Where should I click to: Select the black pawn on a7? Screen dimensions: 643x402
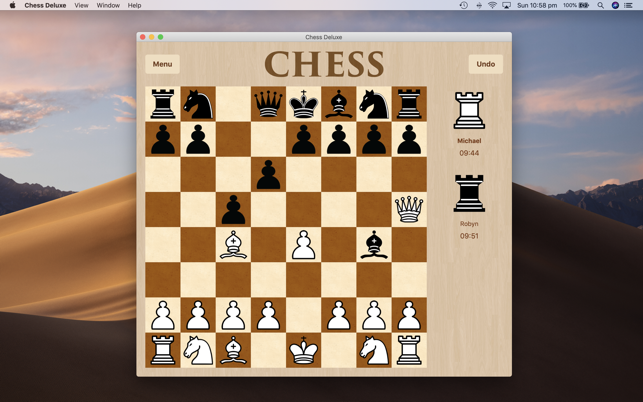pyautogui.click(x=163, y=139)
